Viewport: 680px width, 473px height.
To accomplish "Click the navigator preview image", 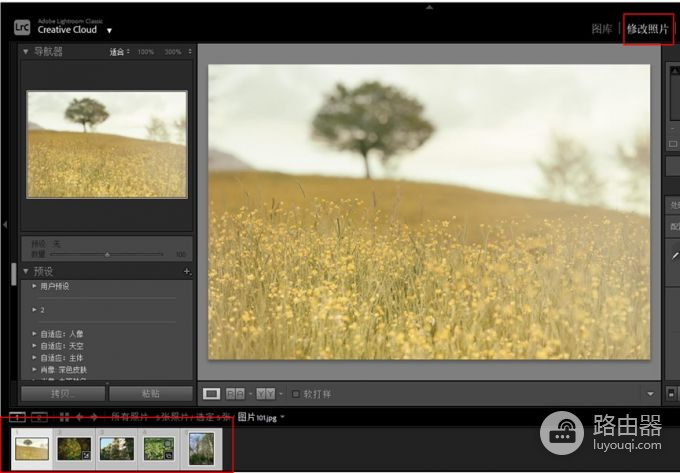I will pyautogui.click(x=107, y=144).
